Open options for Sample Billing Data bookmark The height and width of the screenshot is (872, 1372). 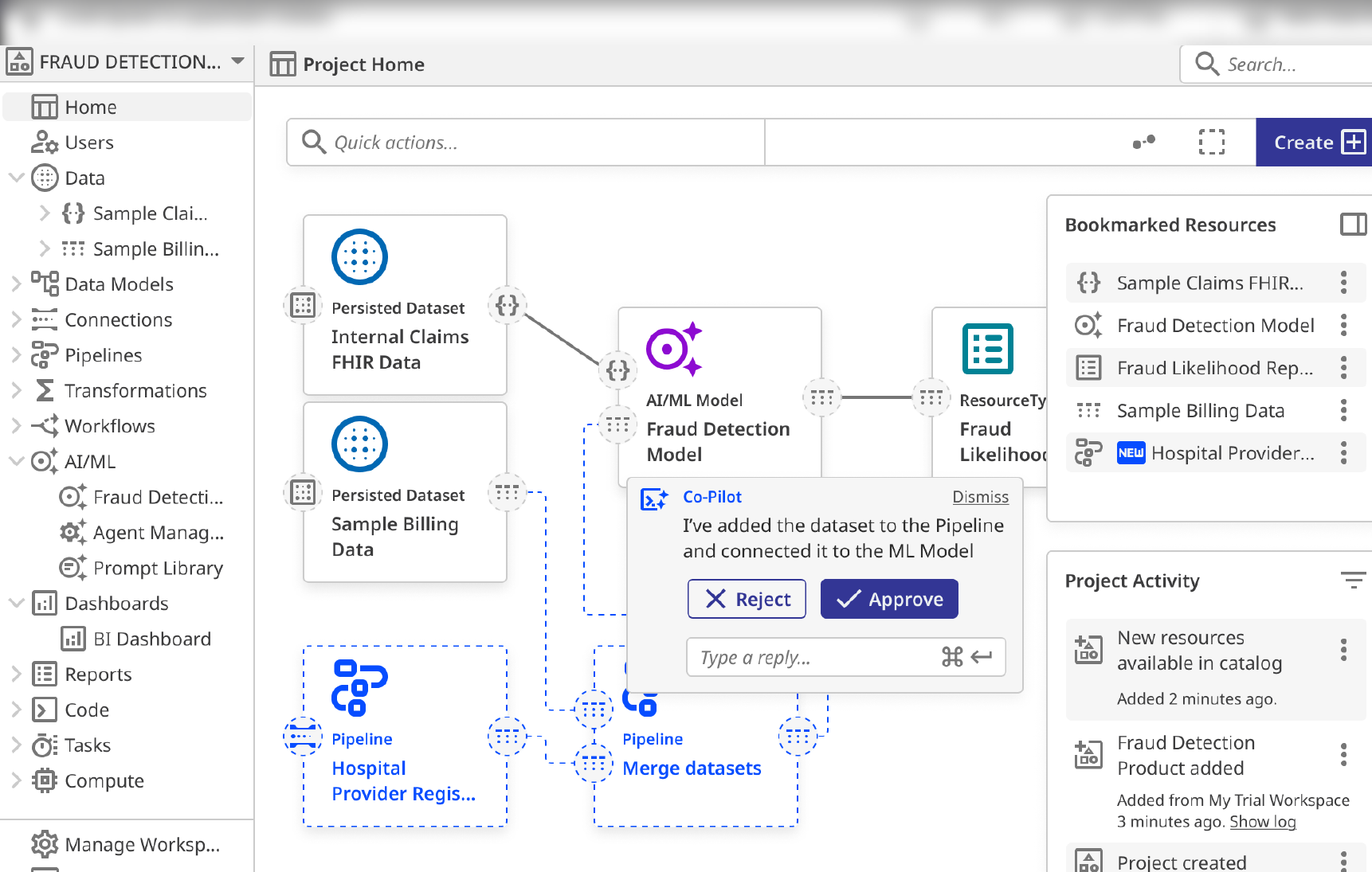click(x=1344, y=410)
